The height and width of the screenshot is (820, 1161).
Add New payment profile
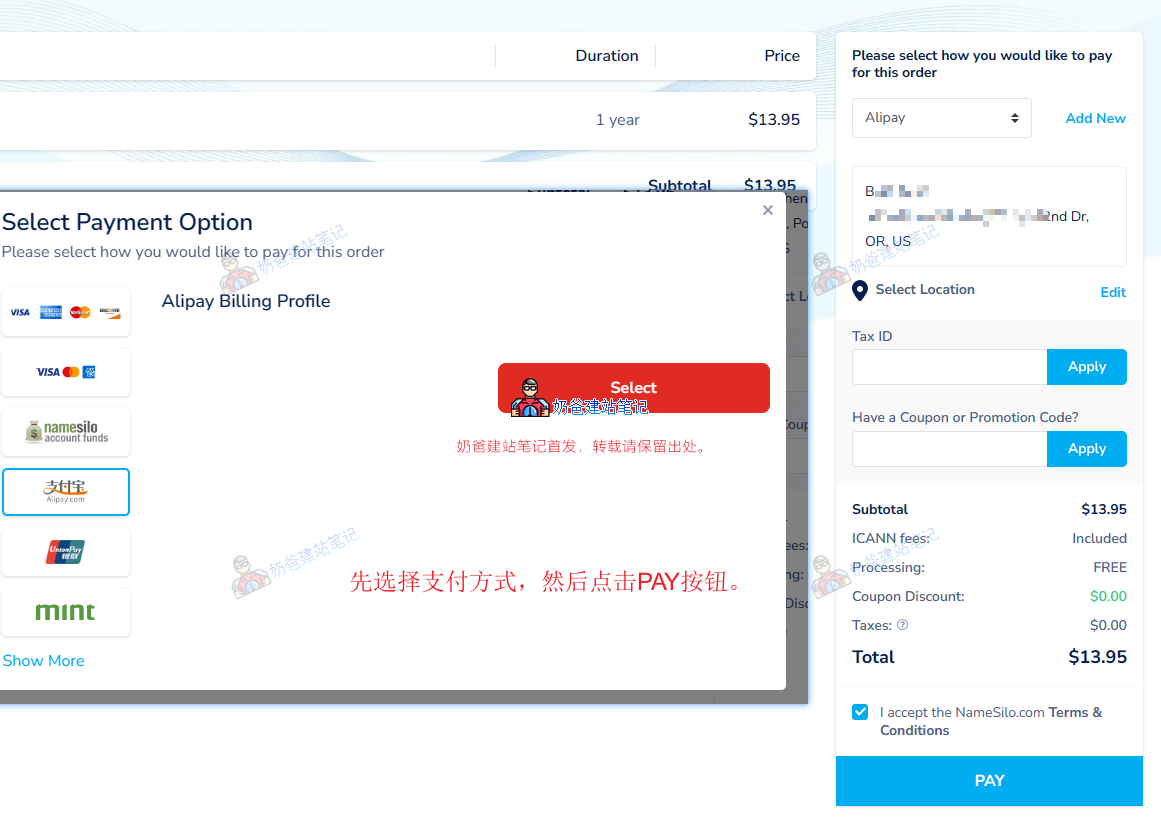click(1095, 117)
